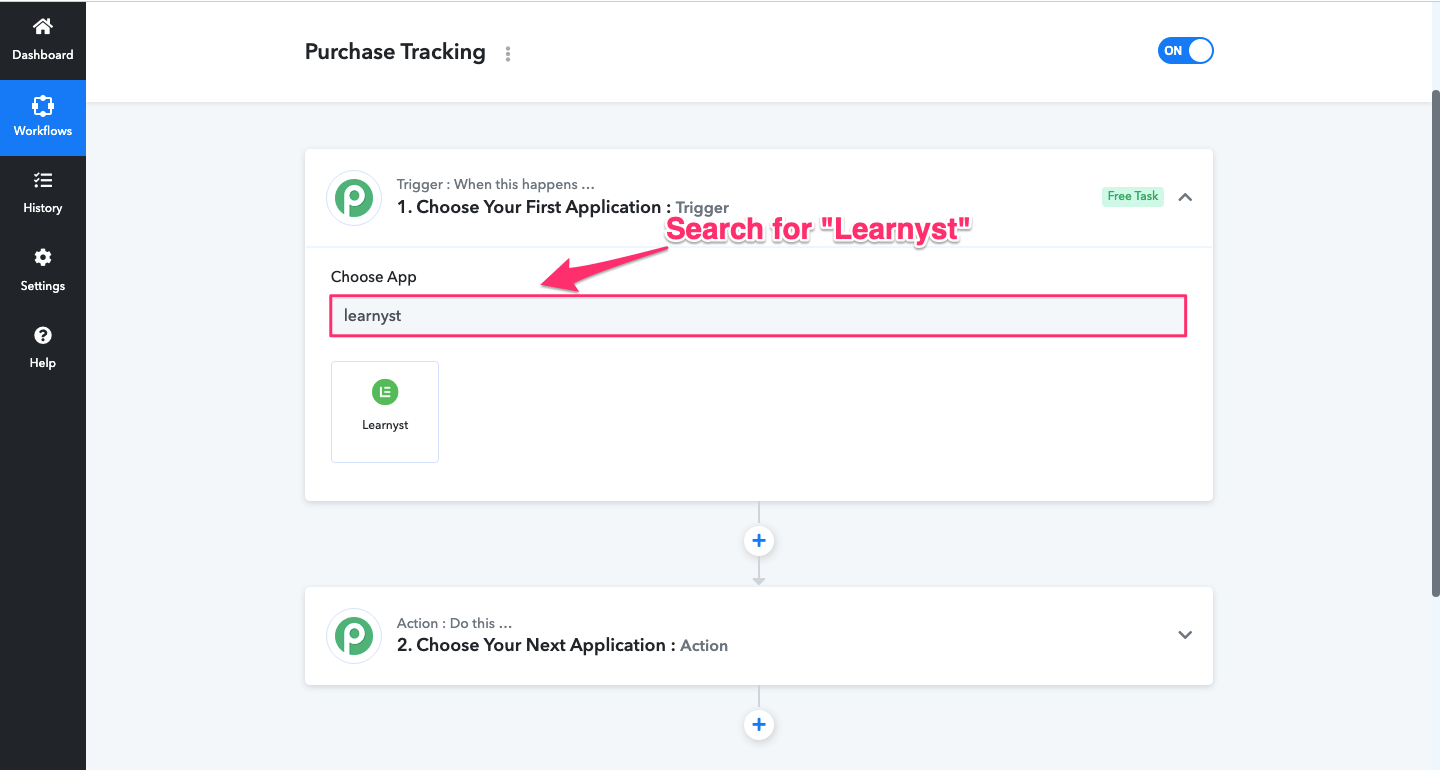
Task: Open the Dashboard from the sidebar
Action: tap(43, 41)
